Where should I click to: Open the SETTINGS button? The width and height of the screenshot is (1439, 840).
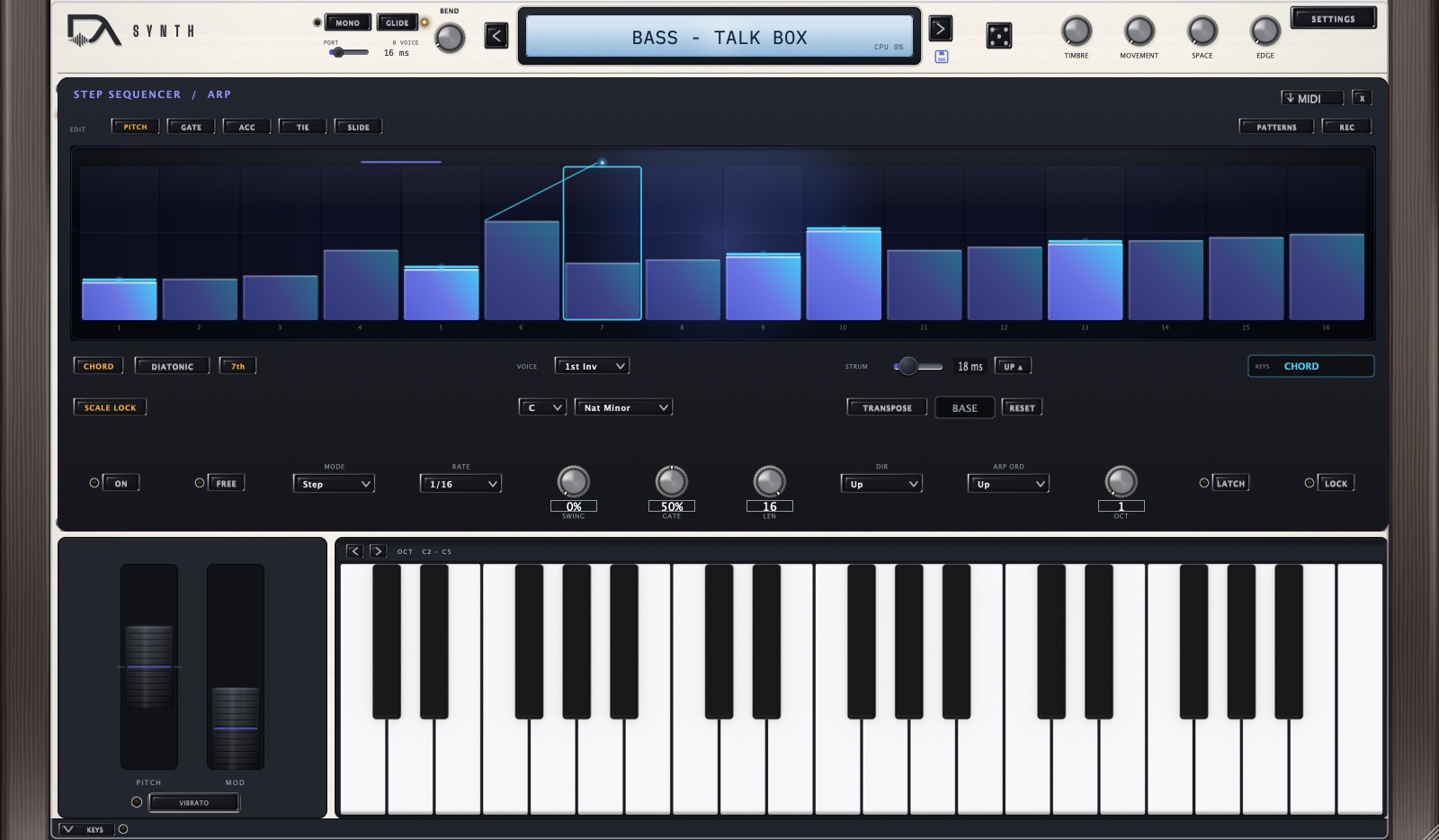pos(1333,19)
